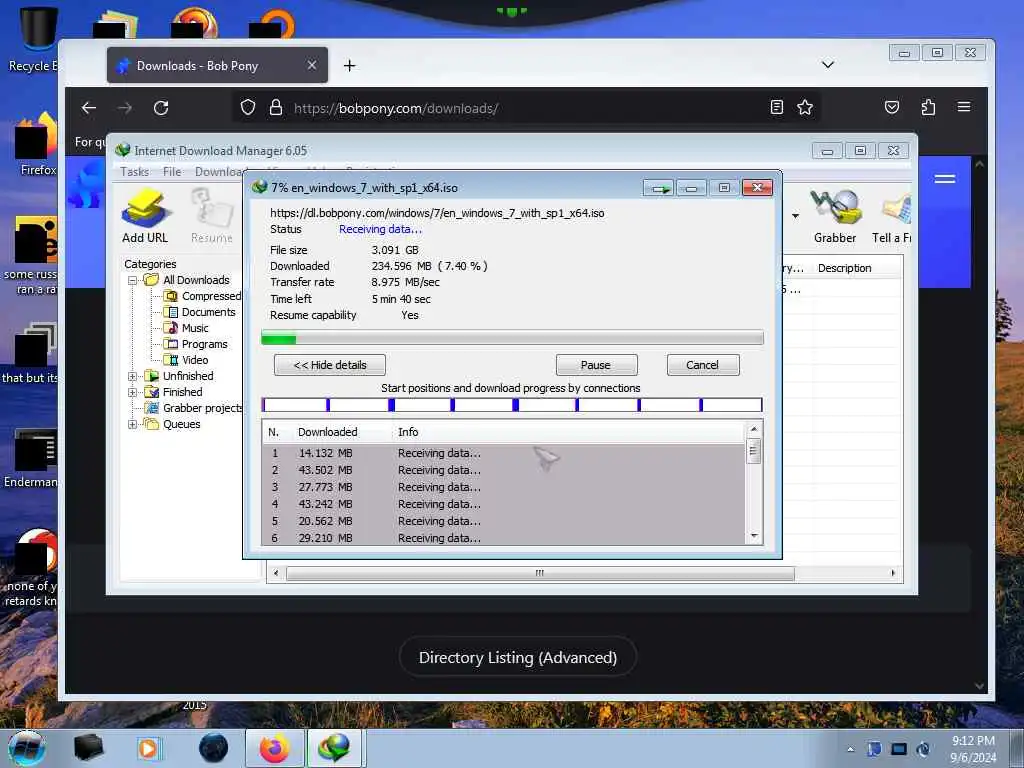Screen dimensions: 1024x768
Task: Click the tracking protection shield icon
Action: [x=248, y=107]
